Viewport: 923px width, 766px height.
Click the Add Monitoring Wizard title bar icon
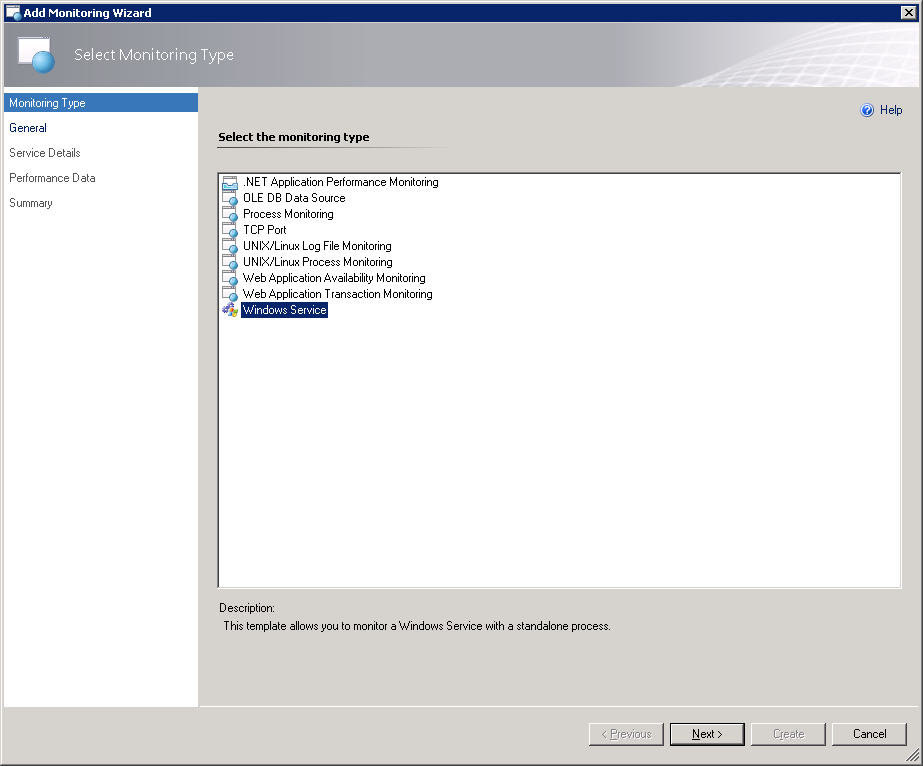13,12
